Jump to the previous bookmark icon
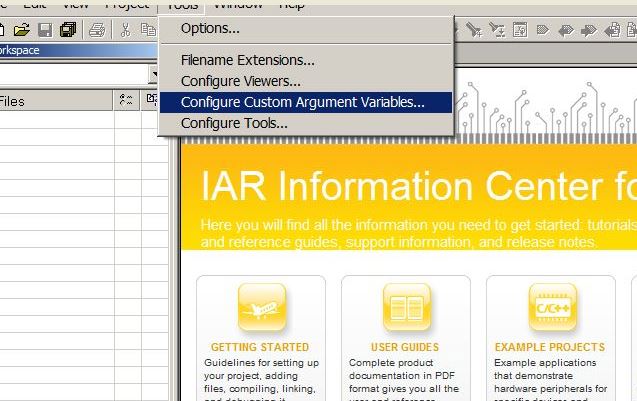This screenshot has height=401, width=637. tap(566, 30)
